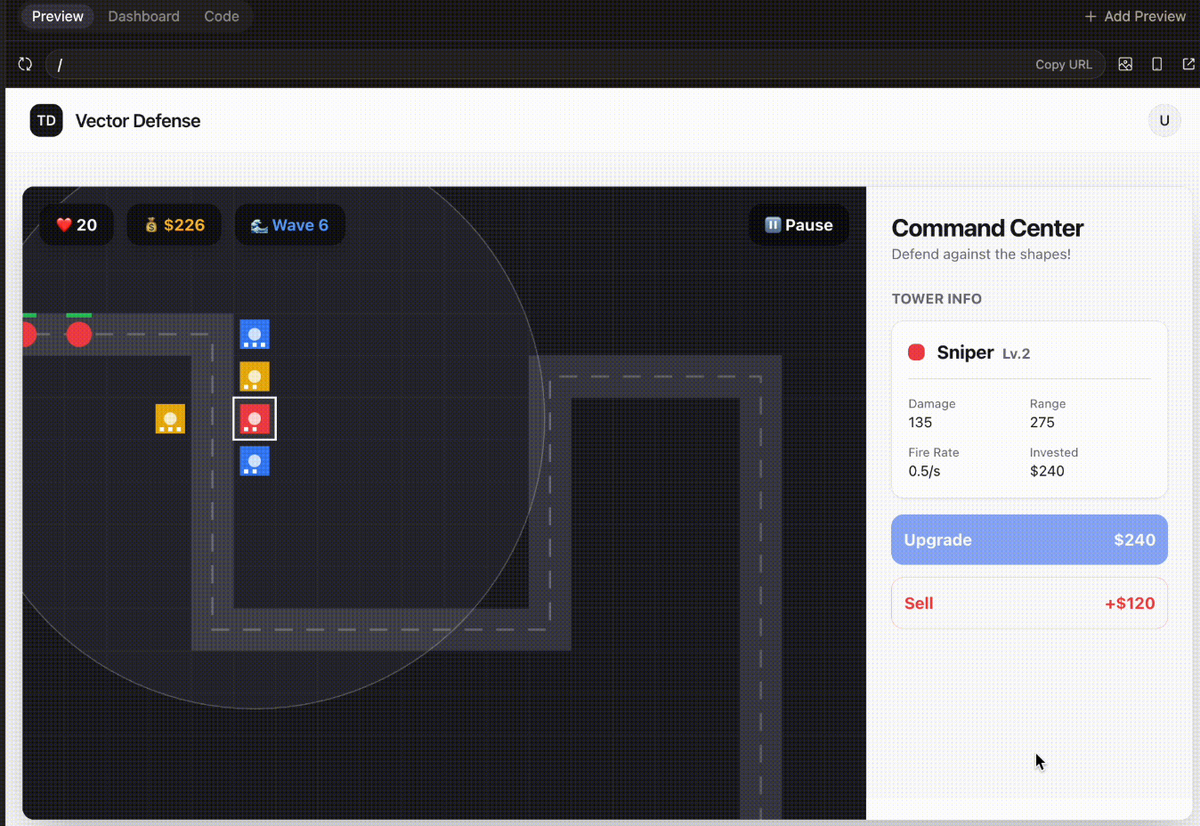The height and width of the screenshot is (826, 1200).
Task: Select the red Sniper tower on the map
Action: 254,418
